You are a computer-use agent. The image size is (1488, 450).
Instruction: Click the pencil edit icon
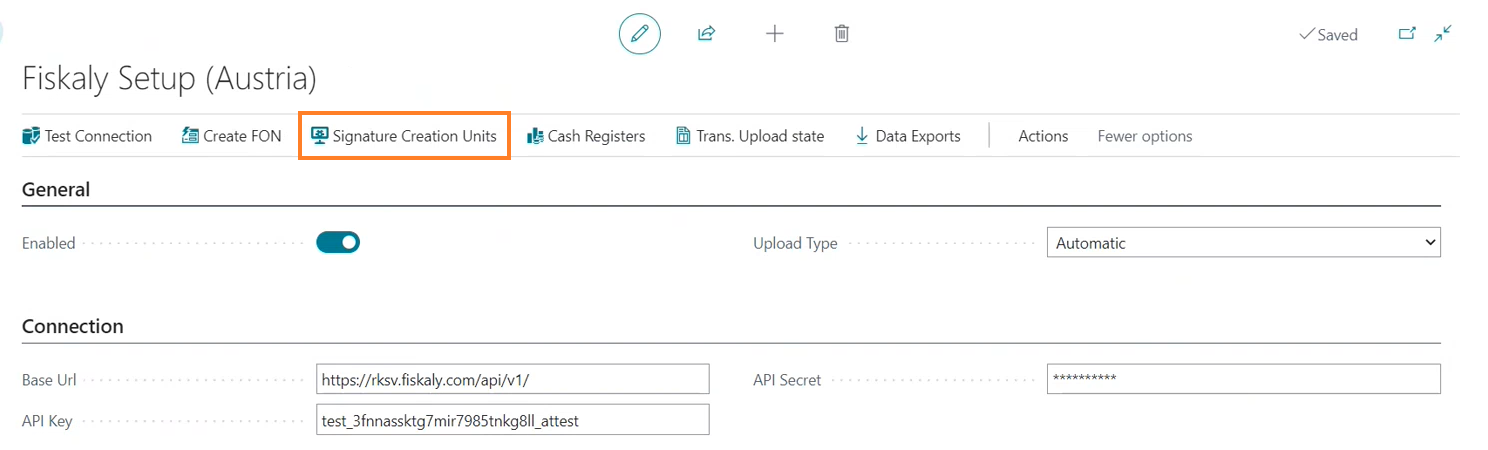(x=640, y=34)
